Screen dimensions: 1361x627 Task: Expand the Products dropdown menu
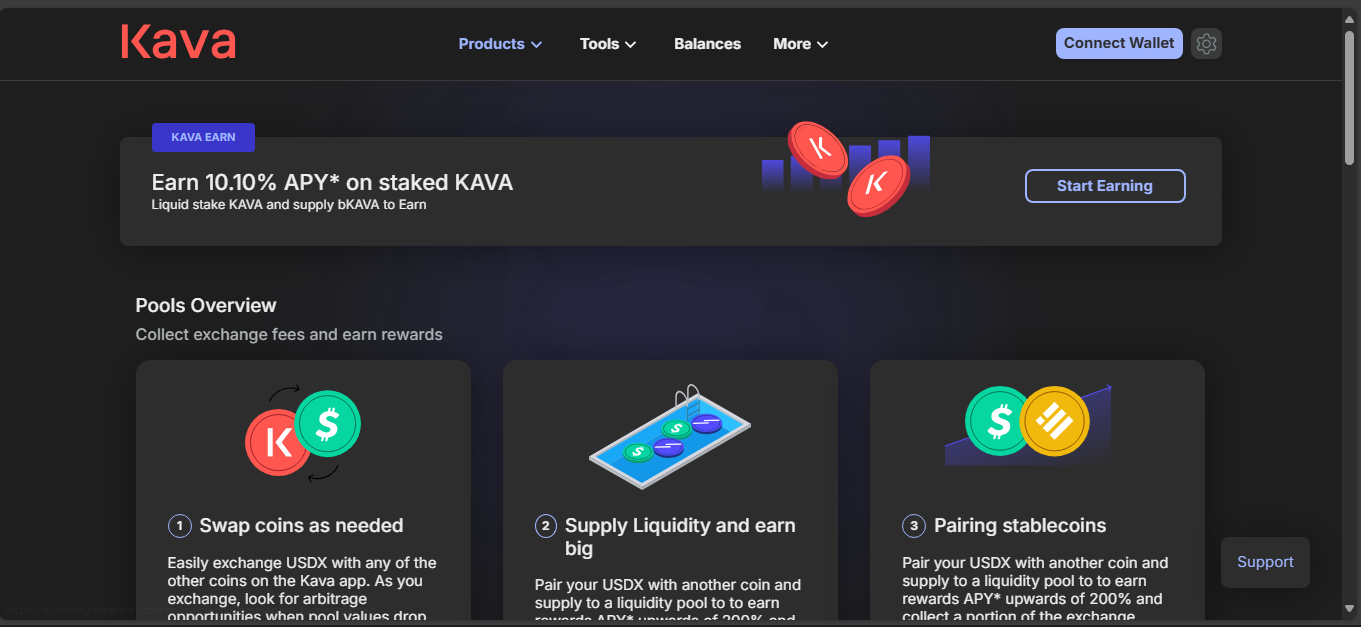click(500, 44)
